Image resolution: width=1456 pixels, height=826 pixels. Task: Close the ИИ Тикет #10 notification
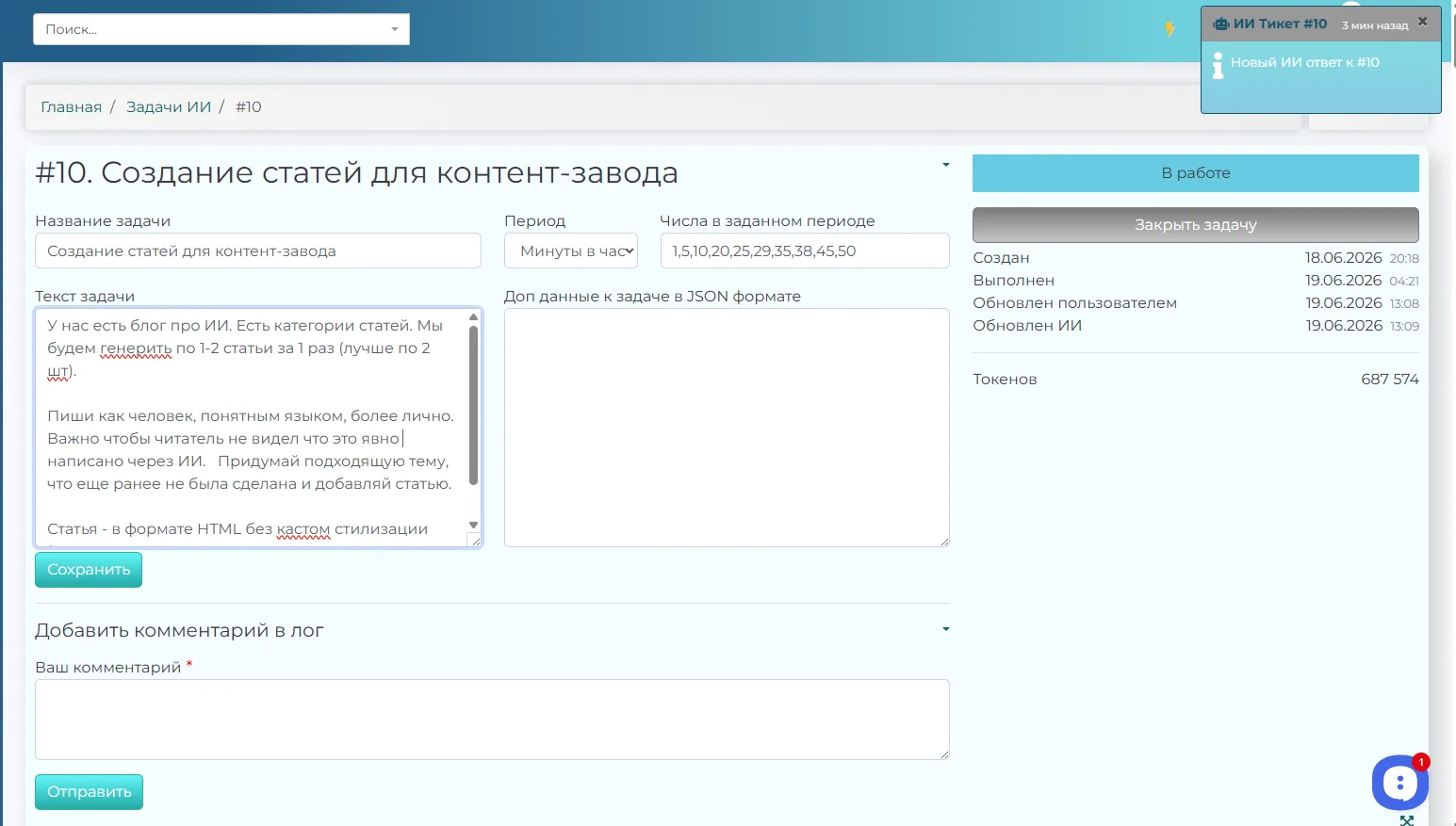point(1423,21)
